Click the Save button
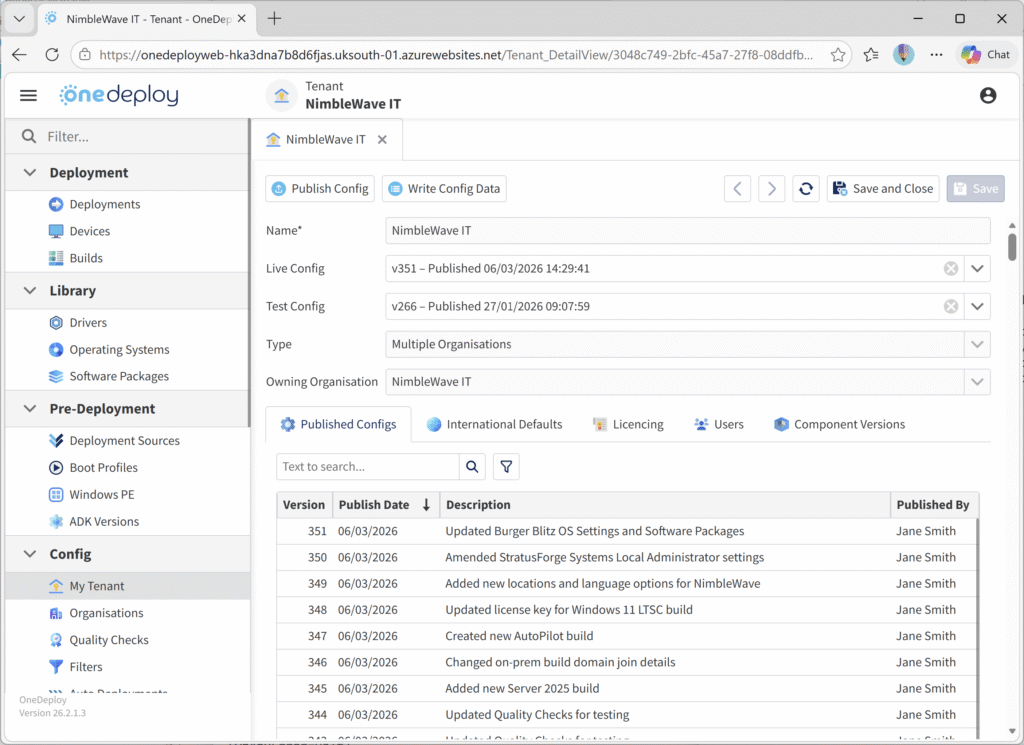Screen dimensions: 1024x745 (976, 189)
